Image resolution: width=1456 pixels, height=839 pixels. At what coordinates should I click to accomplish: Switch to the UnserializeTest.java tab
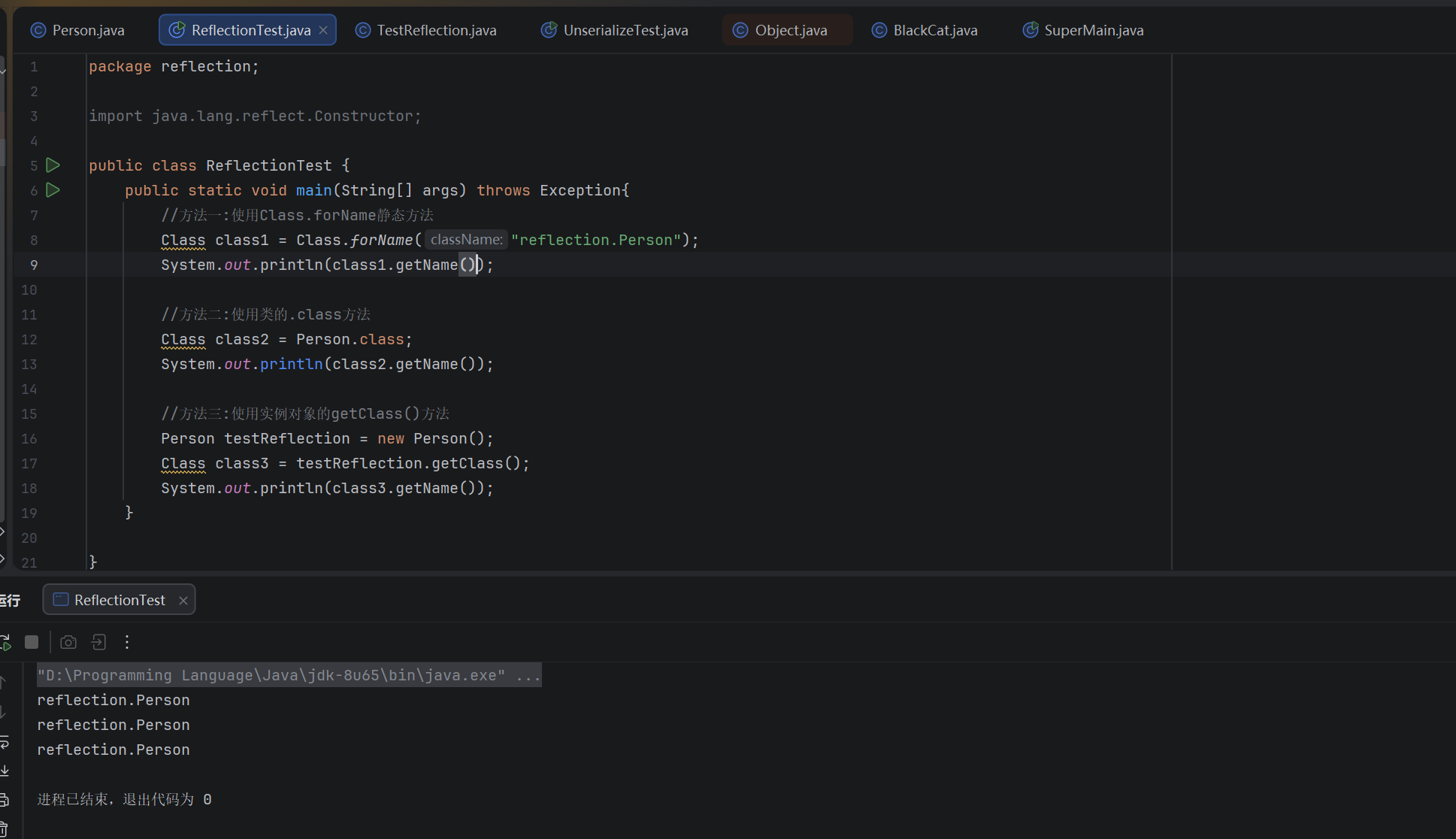(x=615, y=30)
